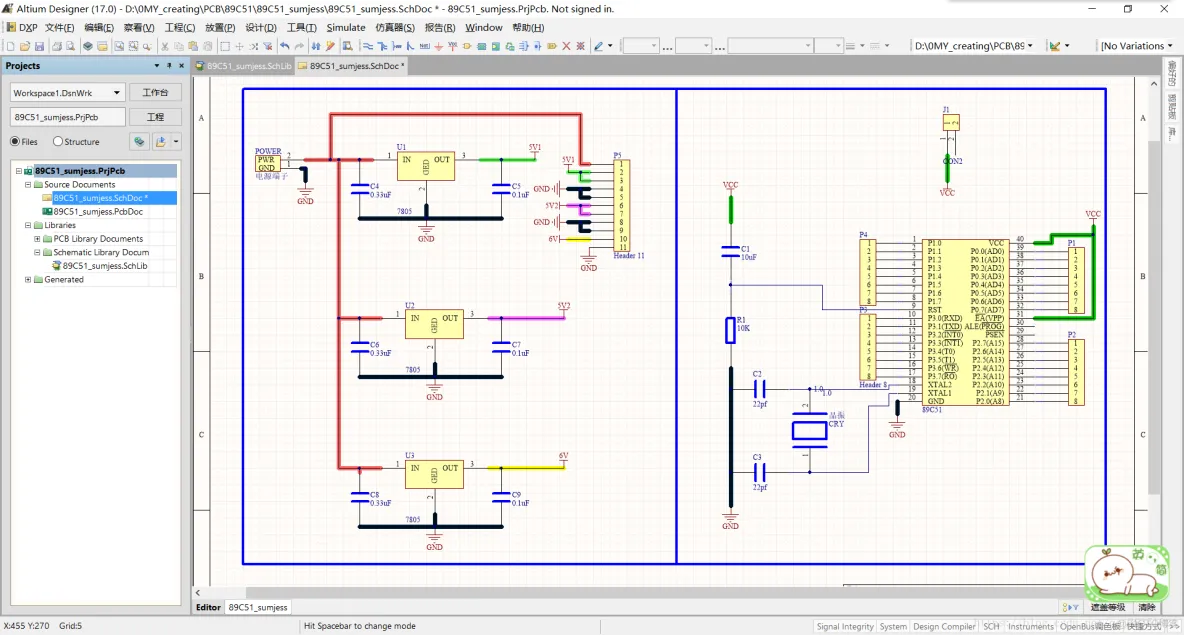This screenshot has height=635, width=1184.
Task: Click the red No ERC cross tool
Action: click(566, 46)
